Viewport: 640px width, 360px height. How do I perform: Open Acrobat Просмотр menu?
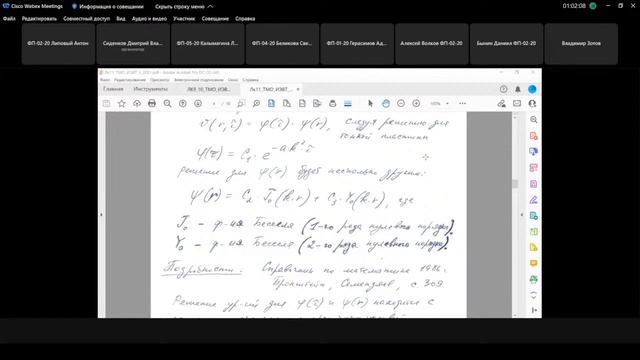(160, 80)
